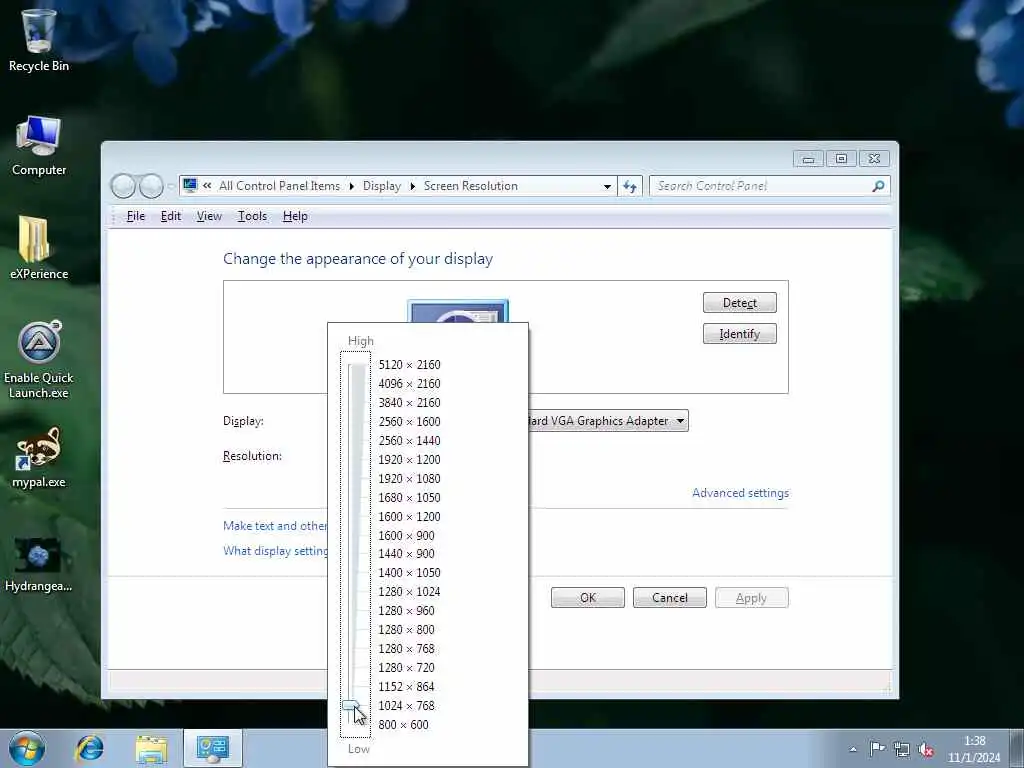The image size is (1024, 768).
Task: Click the Refresh button beside address bar
Action: point(630,186)
